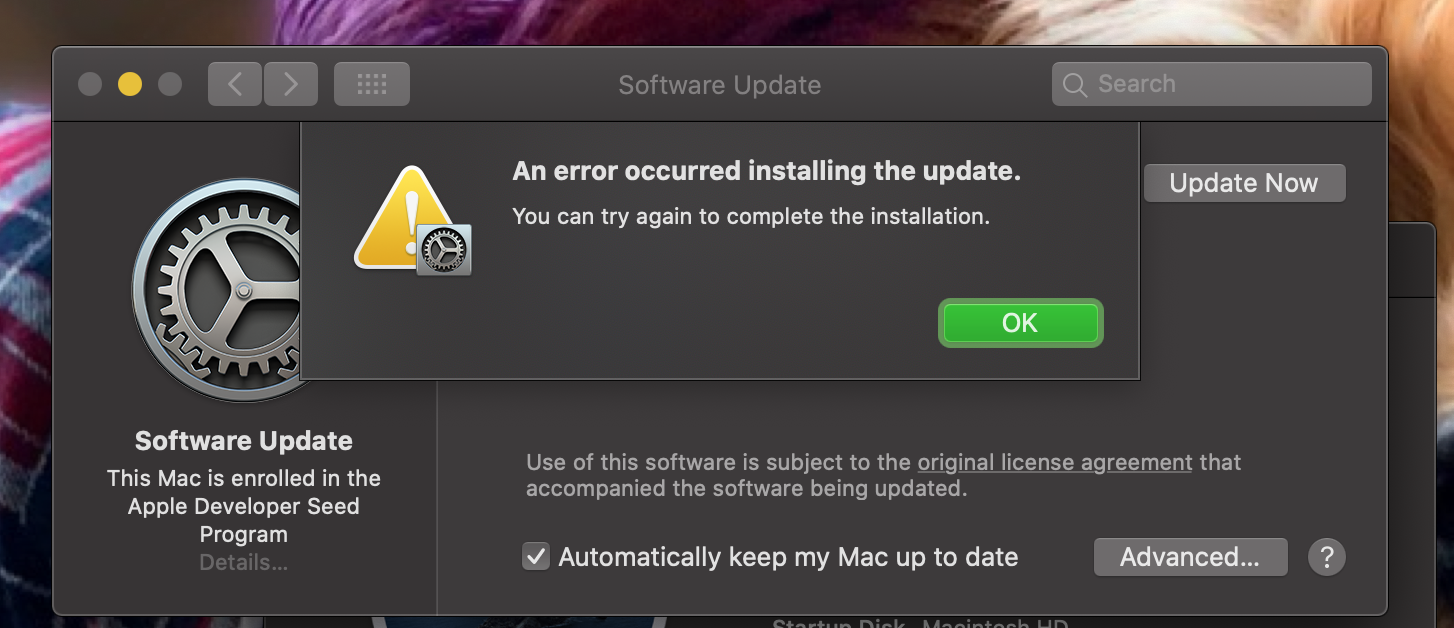Click the small gear badge on warning icon

click(444, 250)
